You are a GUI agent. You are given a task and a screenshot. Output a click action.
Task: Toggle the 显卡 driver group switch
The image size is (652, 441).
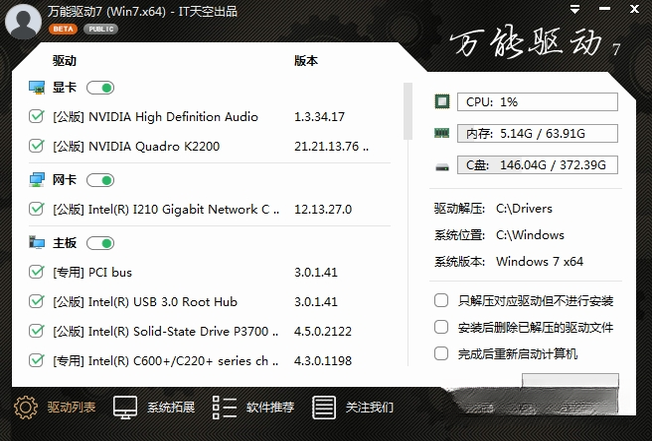point(100,88)
